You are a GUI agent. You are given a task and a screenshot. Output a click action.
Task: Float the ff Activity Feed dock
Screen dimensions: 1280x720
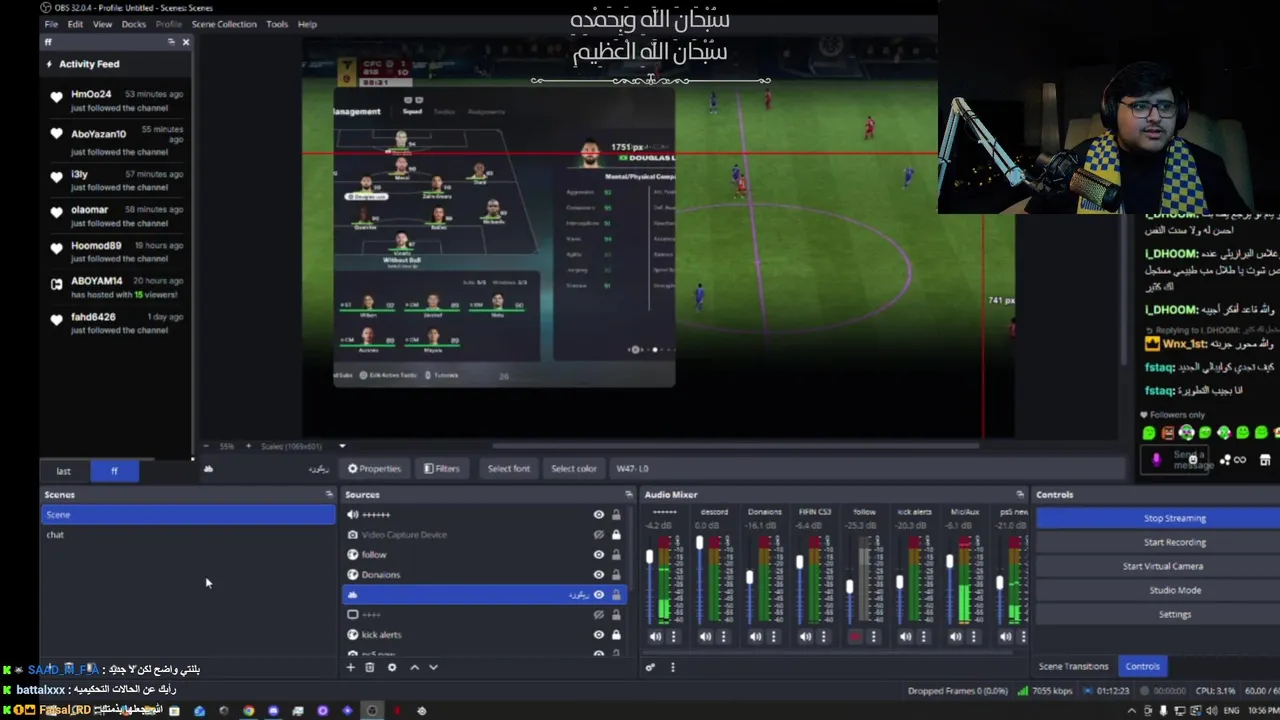(171, 42)
